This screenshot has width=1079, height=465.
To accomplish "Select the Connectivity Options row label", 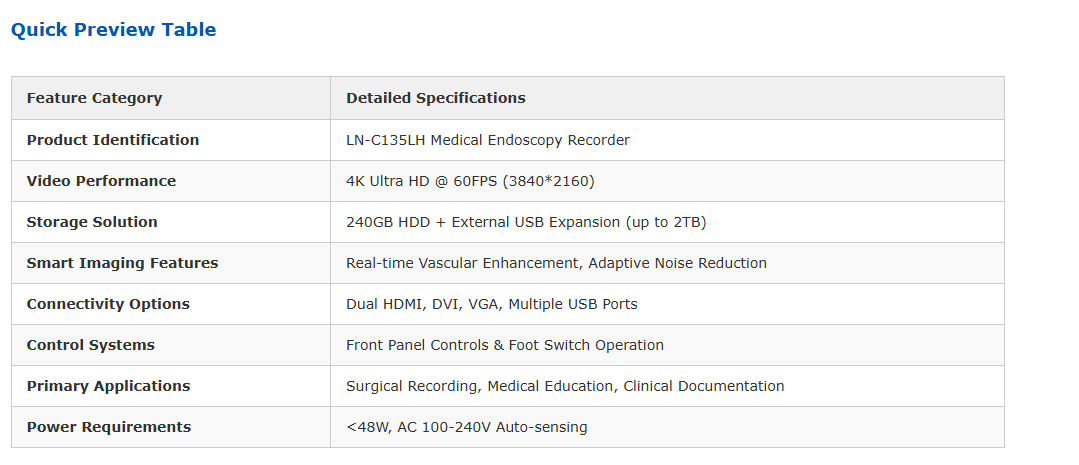I will click(108, 304).
